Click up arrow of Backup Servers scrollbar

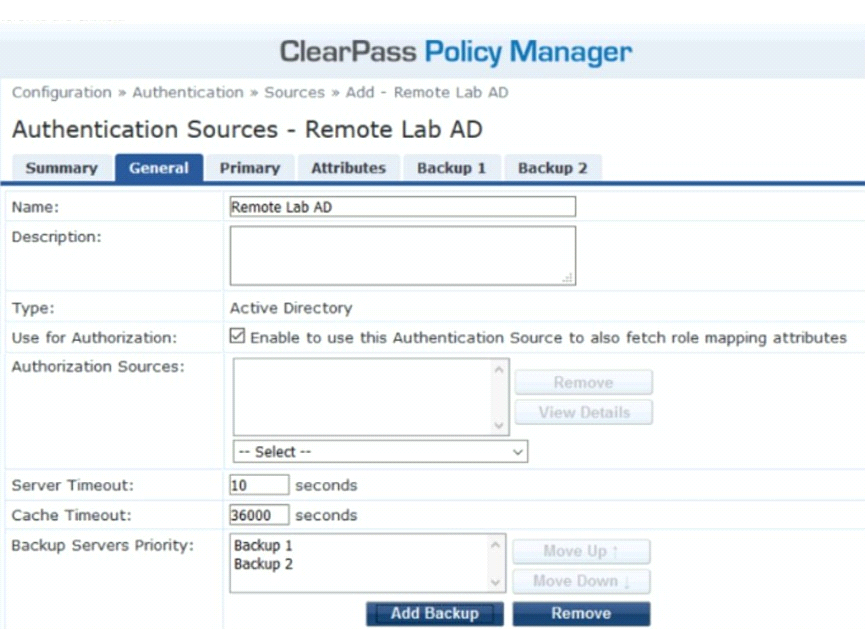[495, 545]
